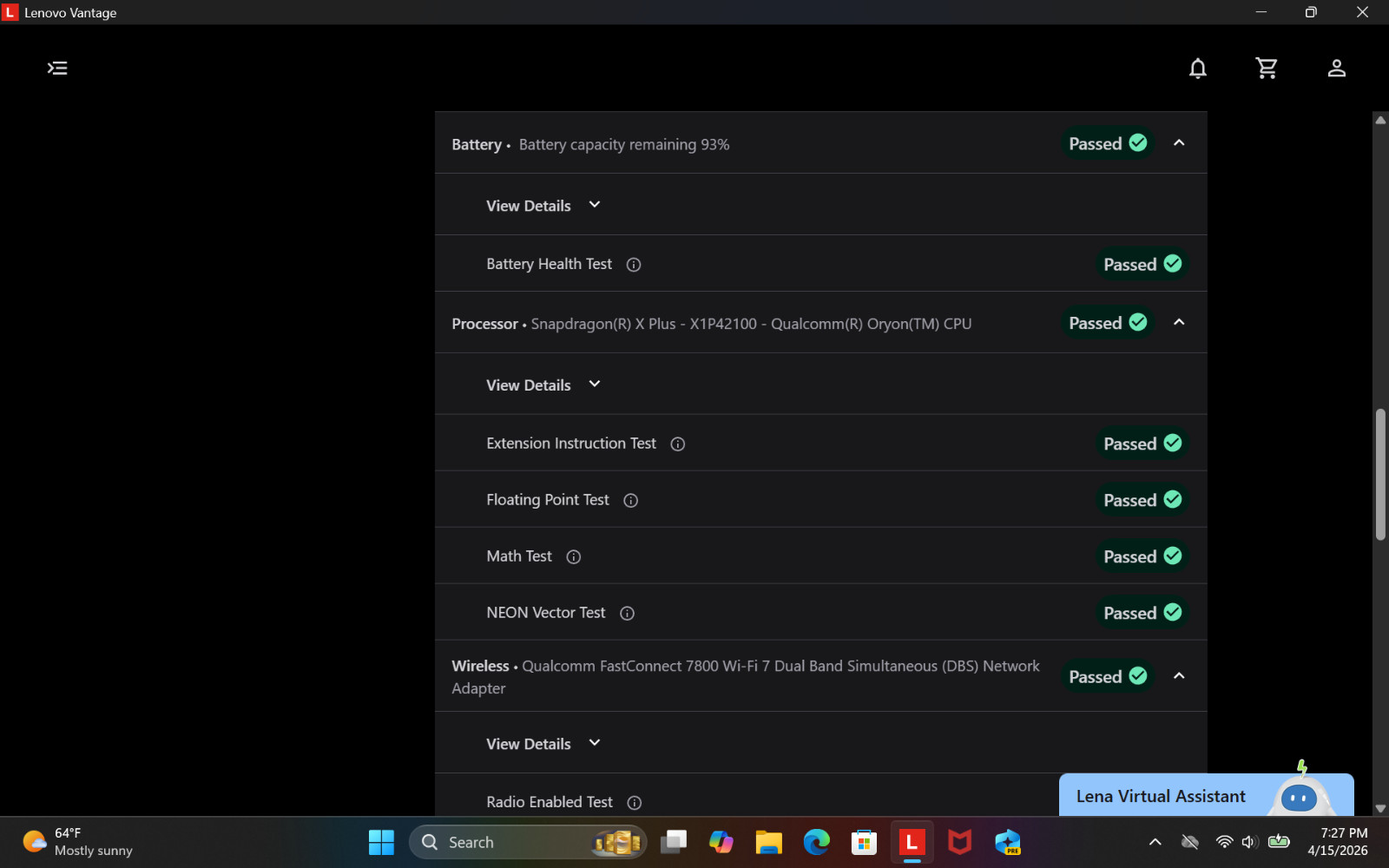This screenshot has height=868, width=1389.
Task: Open Microsoft Store from the taskbar
Action: pos(864,842)
